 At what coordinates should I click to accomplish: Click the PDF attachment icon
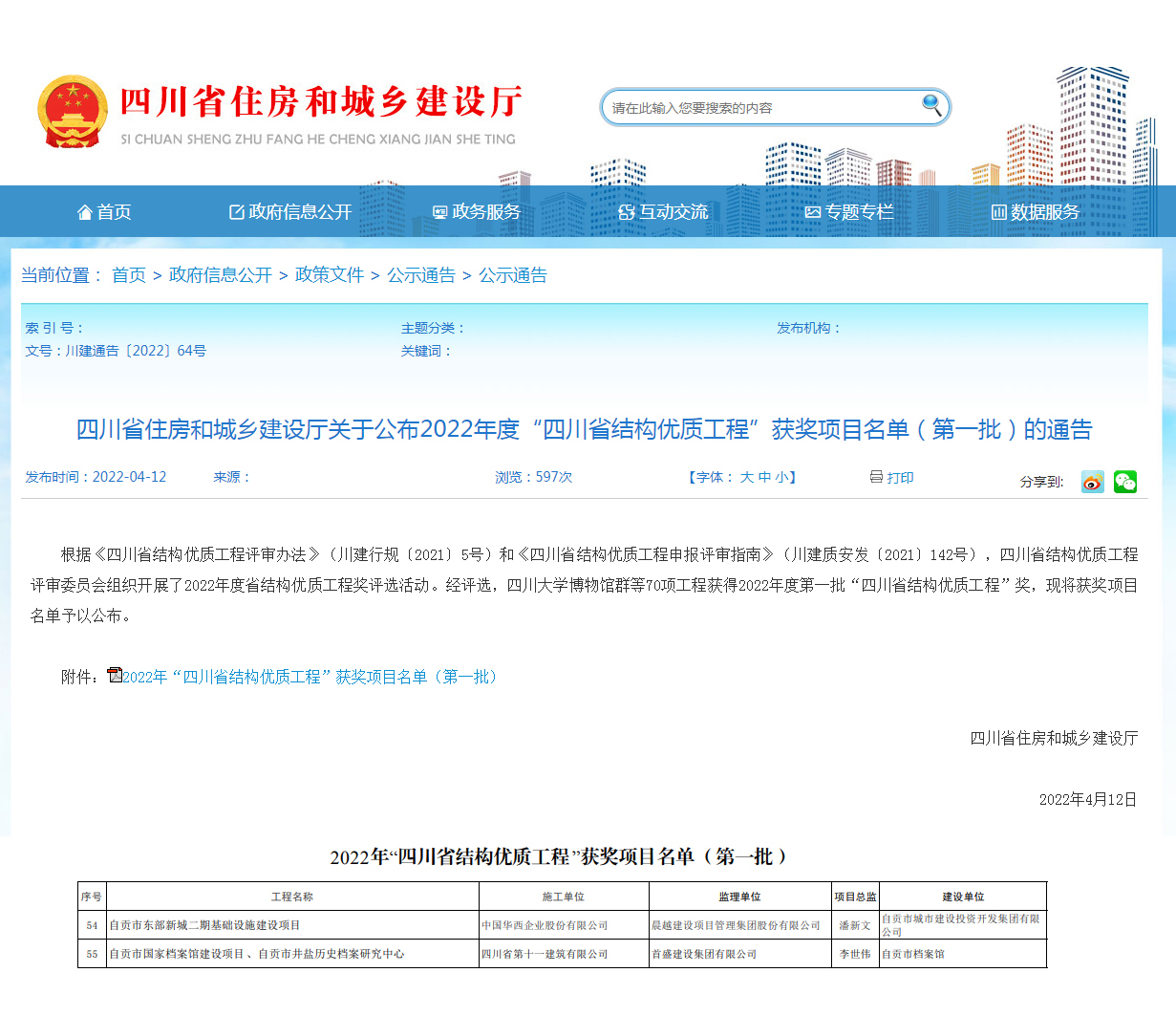click(x=115, y=675)
